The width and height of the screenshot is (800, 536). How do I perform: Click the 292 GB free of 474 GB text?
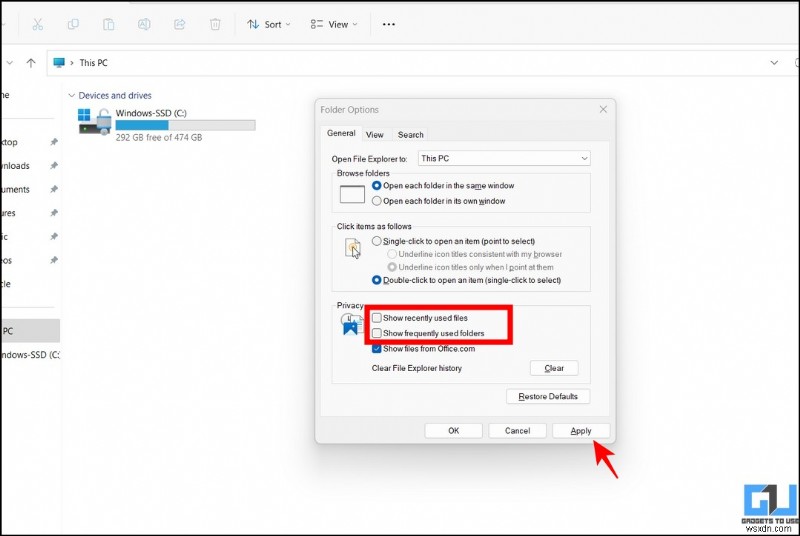[x=159, y=137]
